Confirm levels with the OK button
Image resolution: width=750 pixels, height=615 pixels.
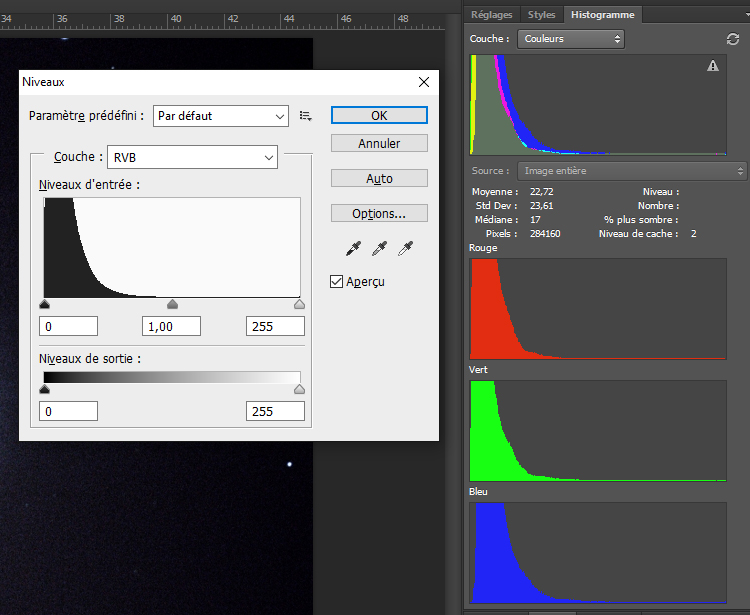tap(379, 115)
